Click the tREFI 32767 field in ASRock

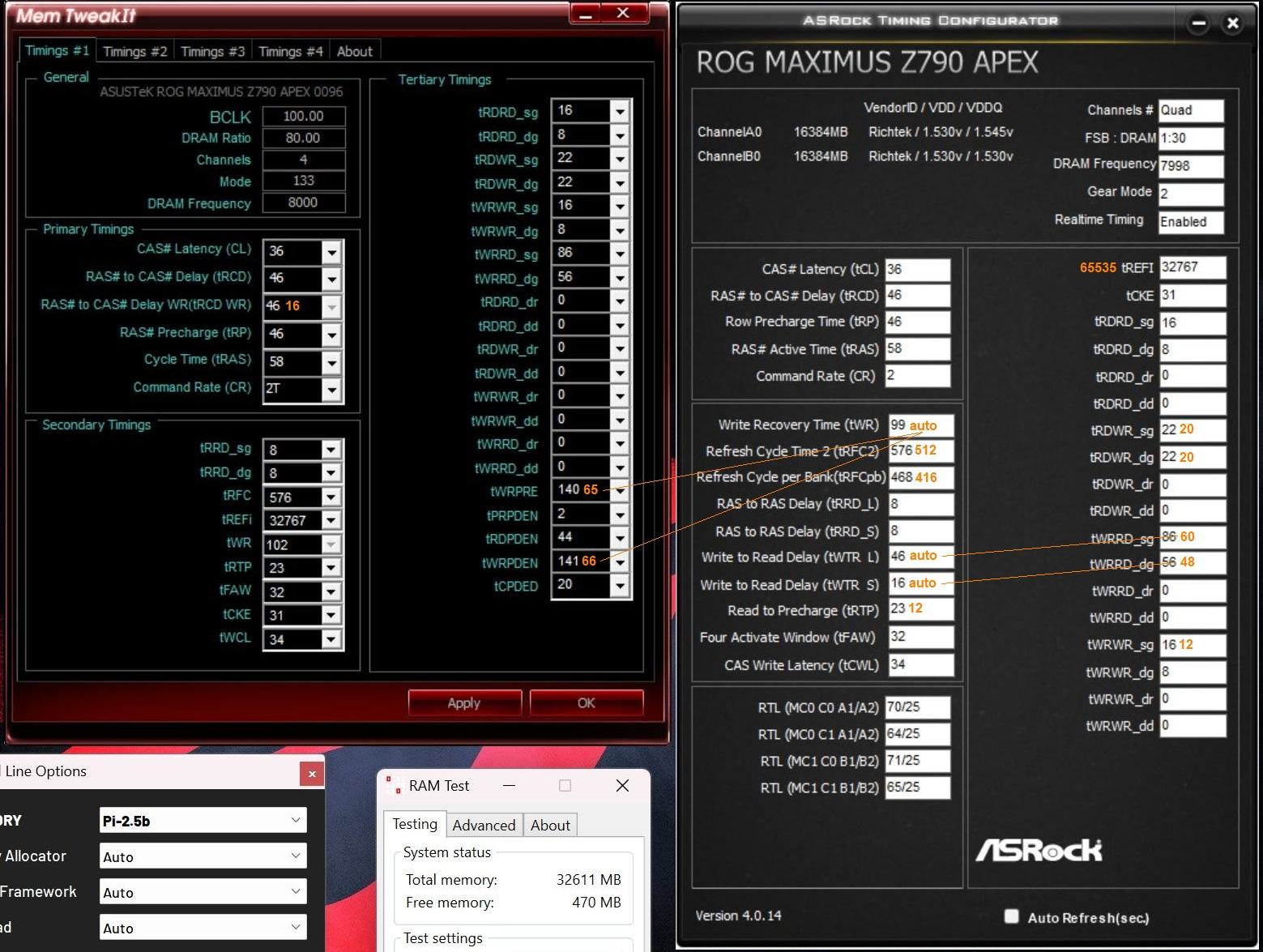pyautogui.click(x=1193, y=267)
